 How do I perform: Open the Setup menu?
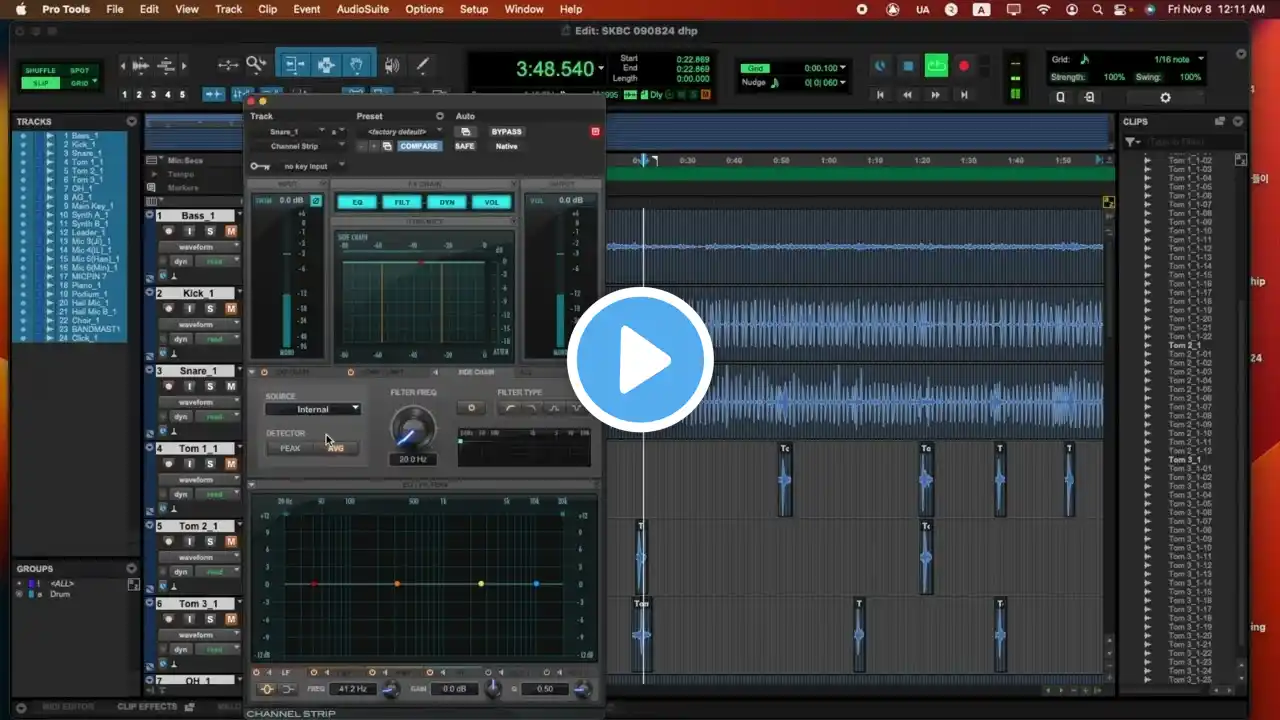tap(474, 9)
